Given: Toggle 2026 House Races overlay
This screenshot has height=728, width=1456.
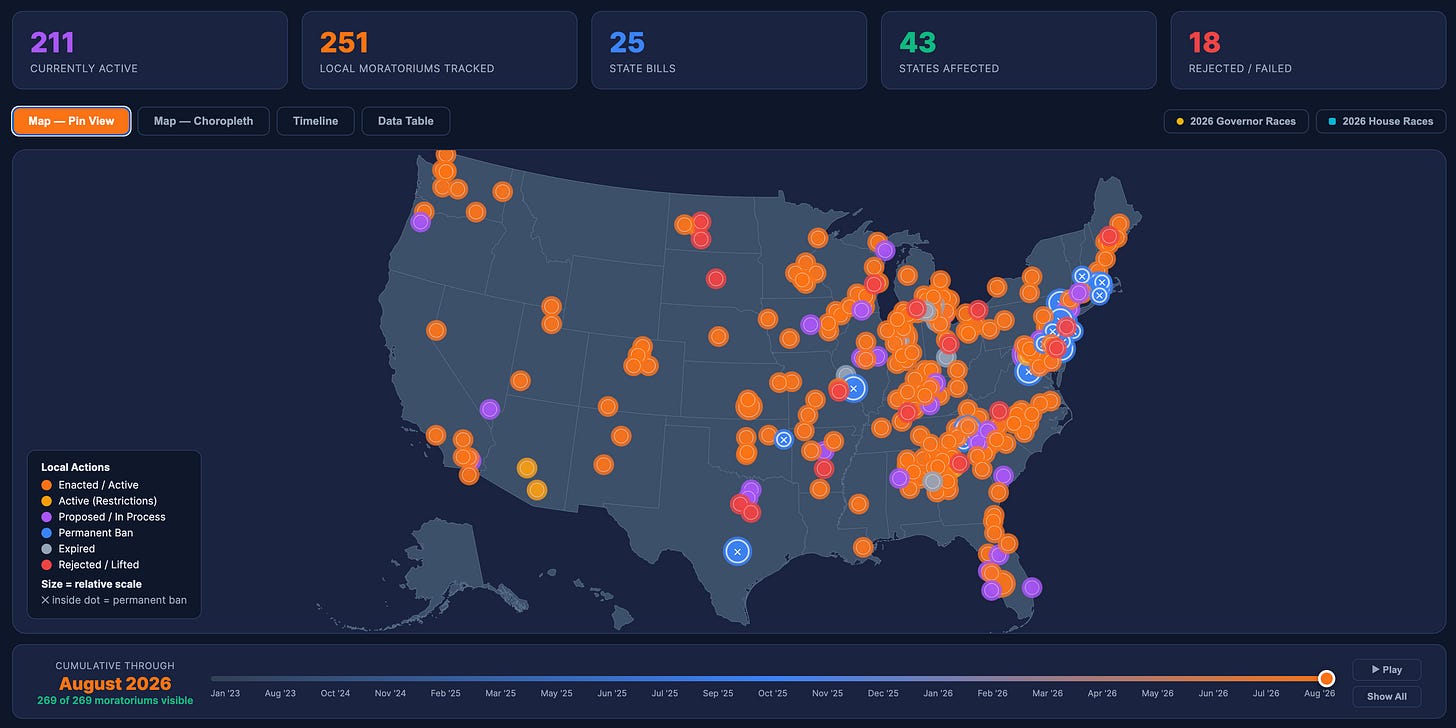Looking at the screenshot, I should (x=1381, y=121).
